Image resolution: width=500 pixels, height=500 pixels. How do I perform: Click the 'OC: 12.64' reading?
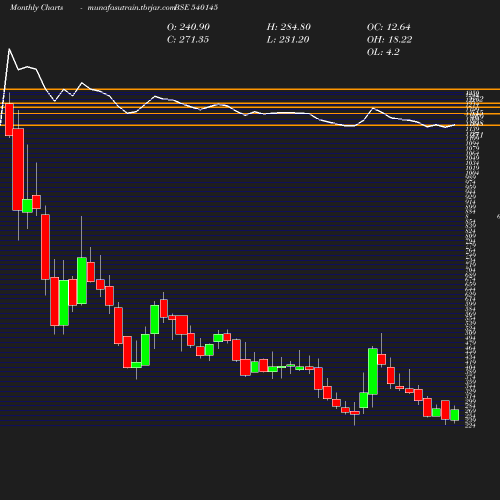[389, 27]
